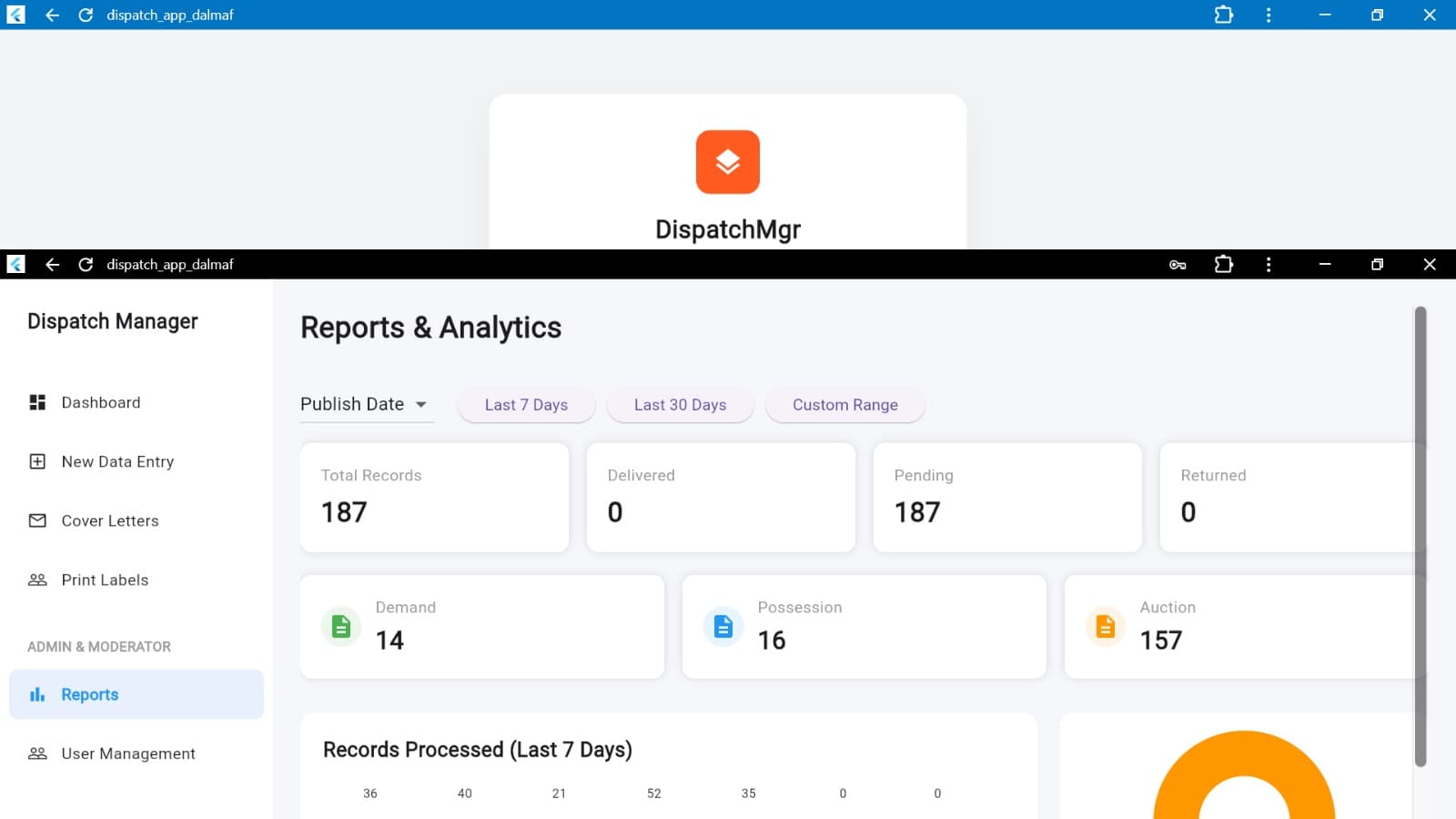Viewport: 1456px width, 819px height.
Task: Click the Print Labels people icon
Action: click(x=37, y=580)
